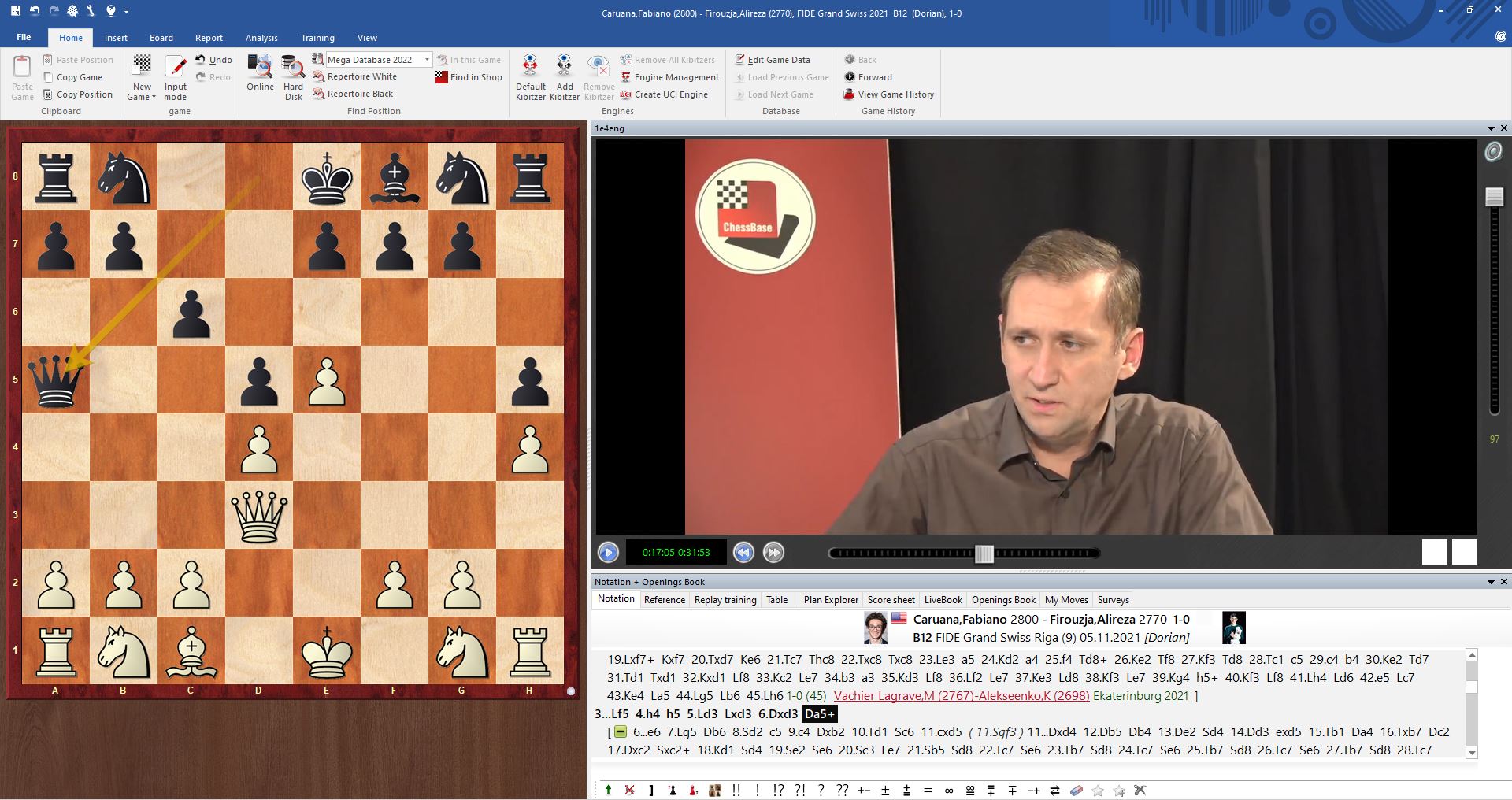Rewind the video

coord(743,553)
